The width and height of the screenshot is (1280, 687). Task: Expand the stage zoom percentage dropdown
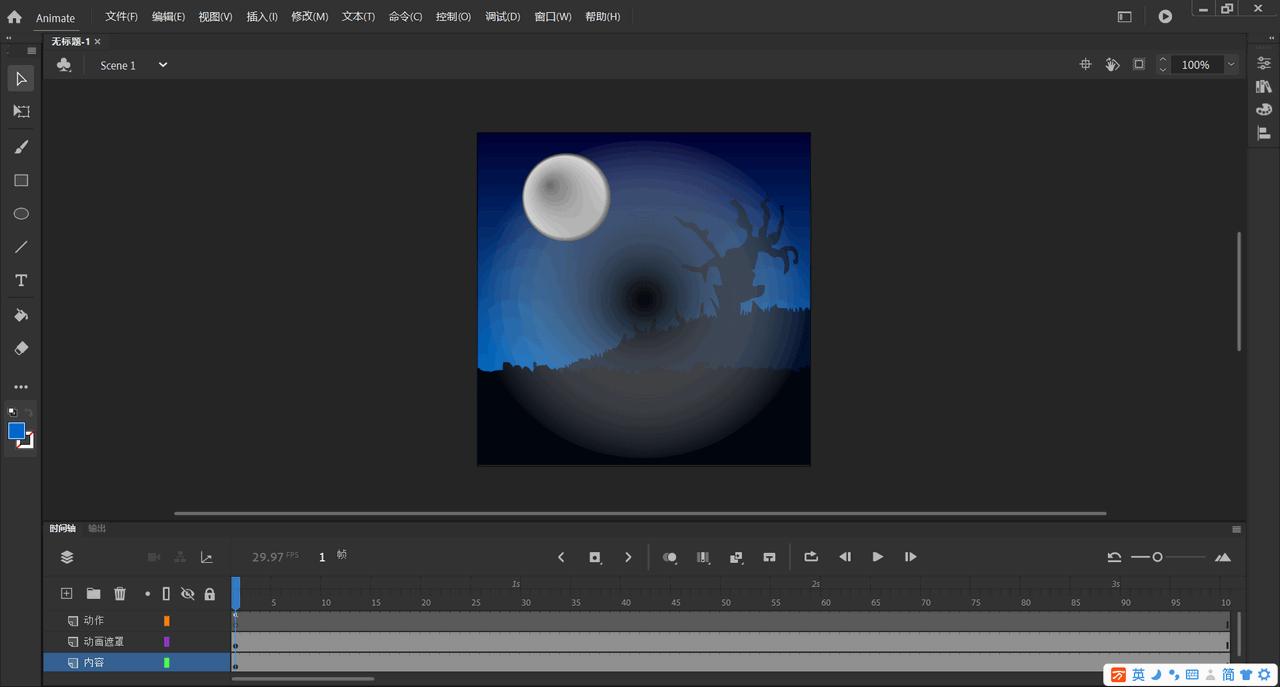tap(1231, 65)
